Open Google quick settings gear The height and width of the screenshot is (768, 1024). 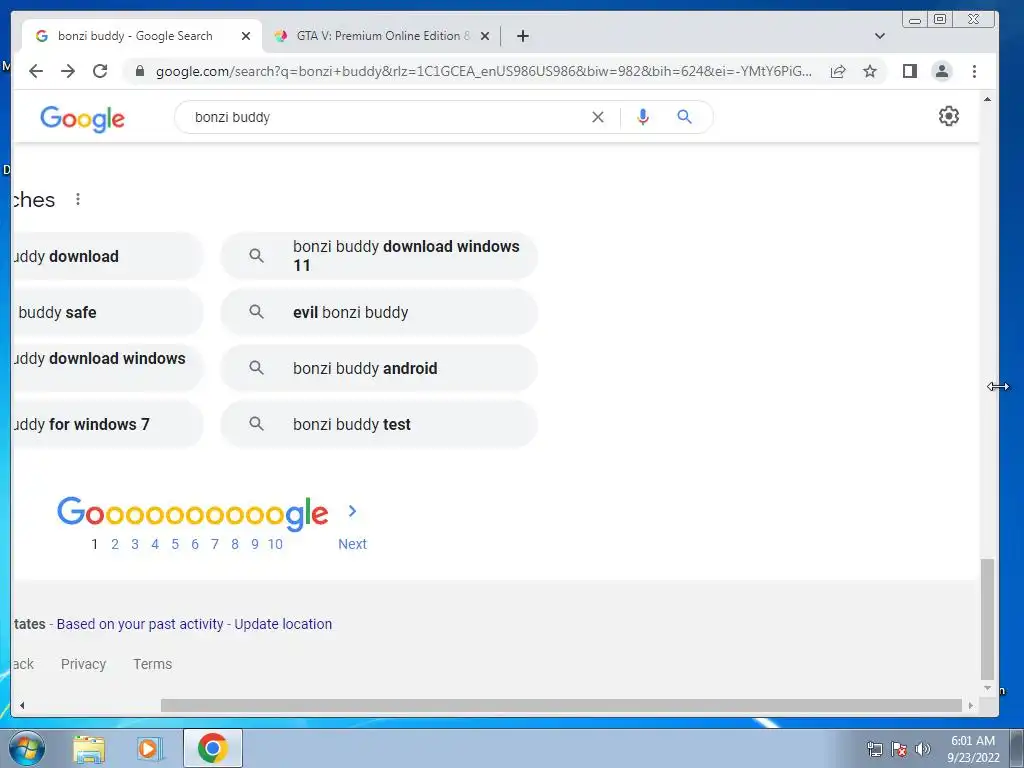point(948,116)
